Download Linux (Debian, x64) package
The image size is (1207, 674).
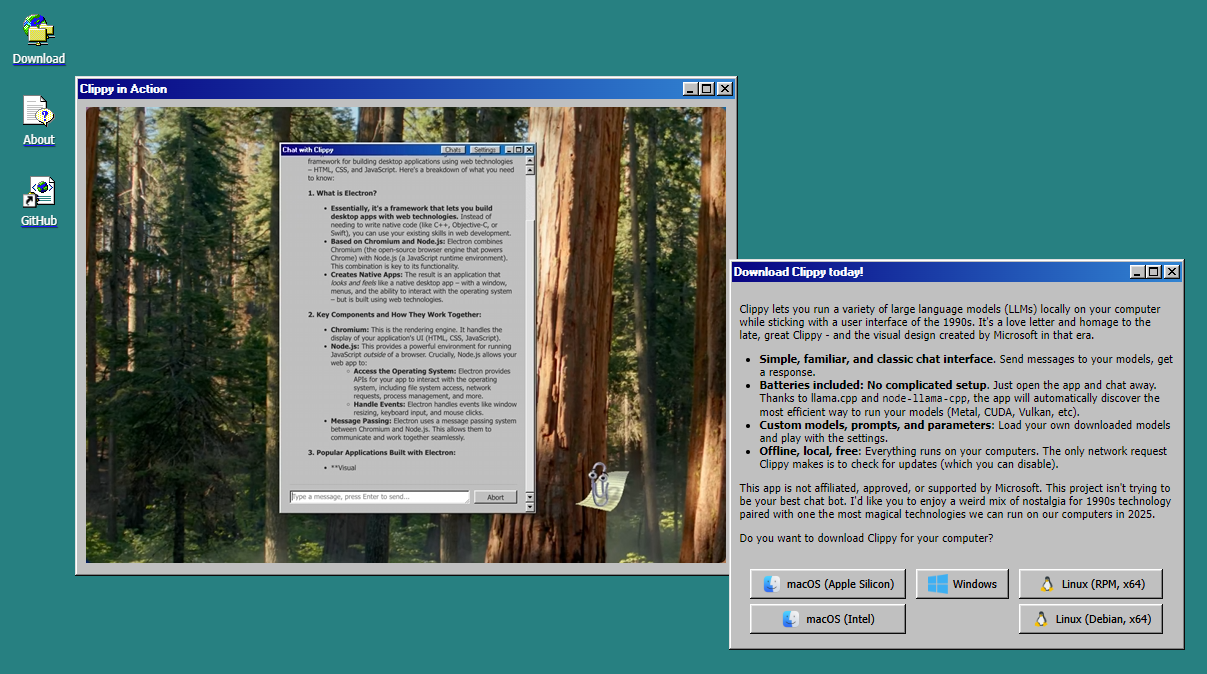click(x=1091, y=619)
